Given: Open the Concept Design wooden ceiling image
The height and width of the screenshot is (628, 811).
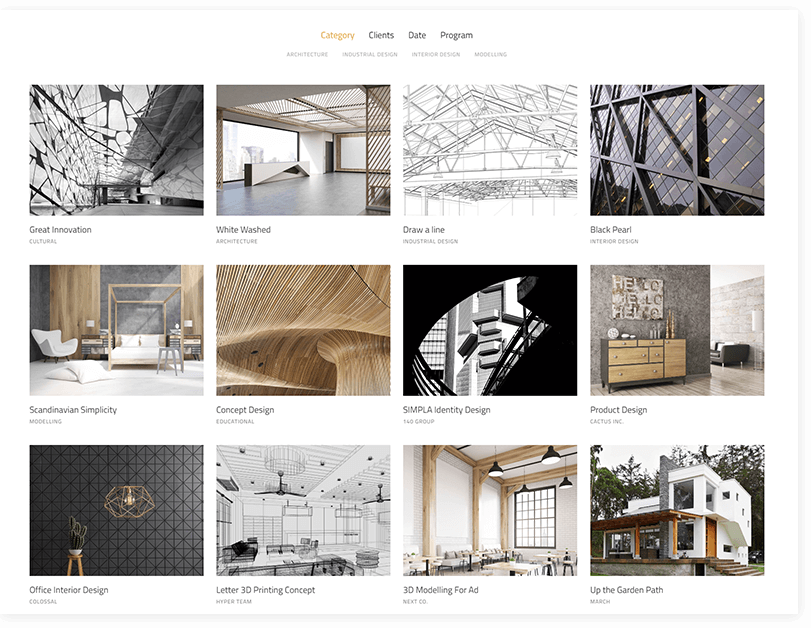Looking at the screenshot, I should click(303, 330).
